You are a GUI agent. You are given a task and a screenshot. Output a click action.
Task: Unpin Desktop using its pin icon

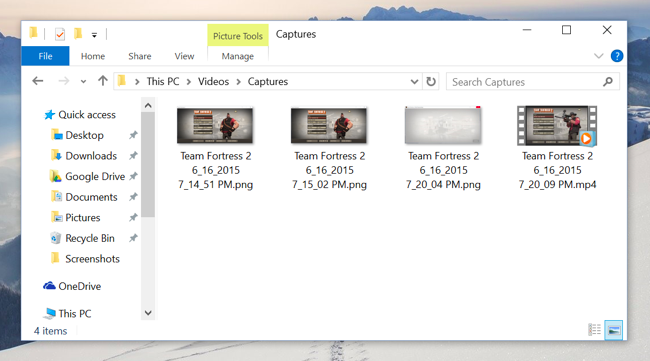[133, 135]
